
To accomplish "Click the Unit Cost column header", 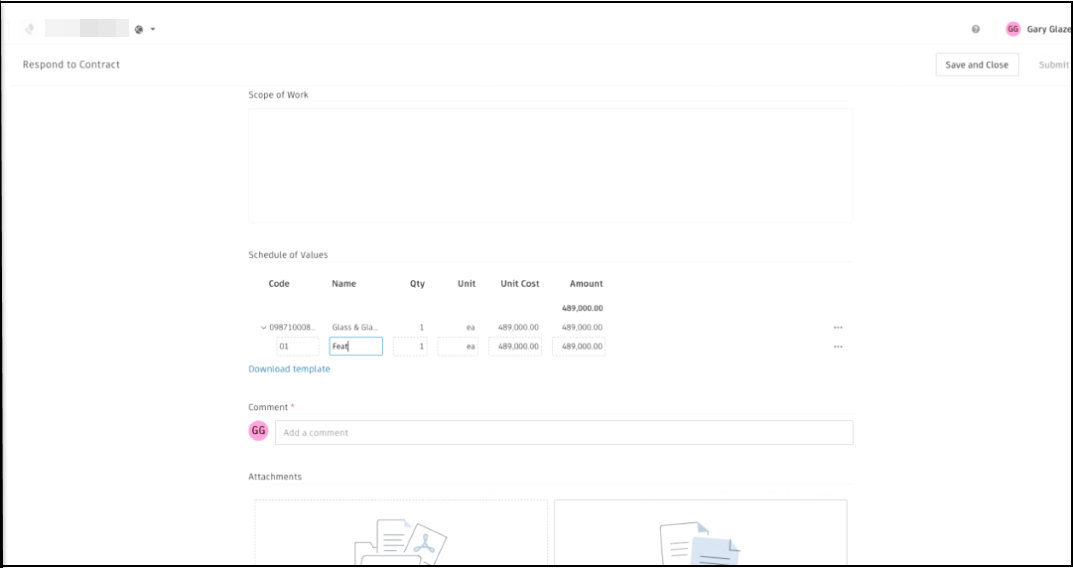I will [519, 283].
